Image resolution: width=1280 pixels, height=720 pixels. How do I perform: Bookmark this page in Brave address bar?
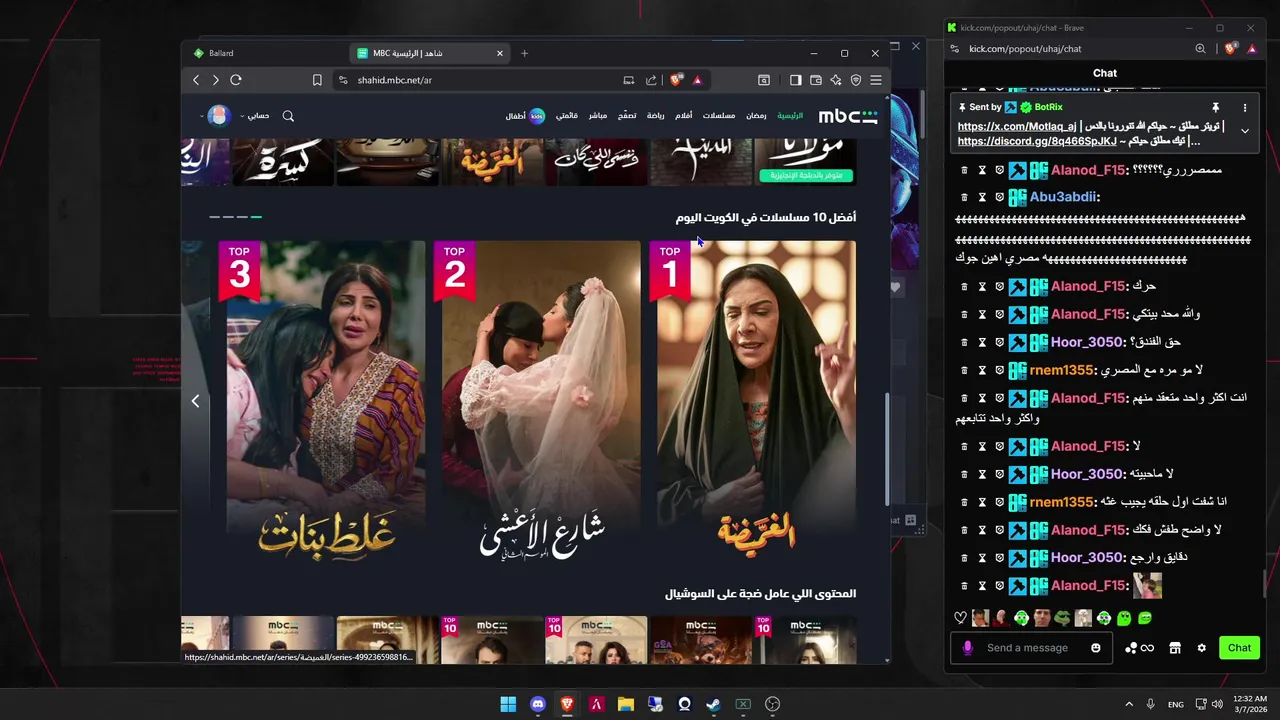click(317, 80)
